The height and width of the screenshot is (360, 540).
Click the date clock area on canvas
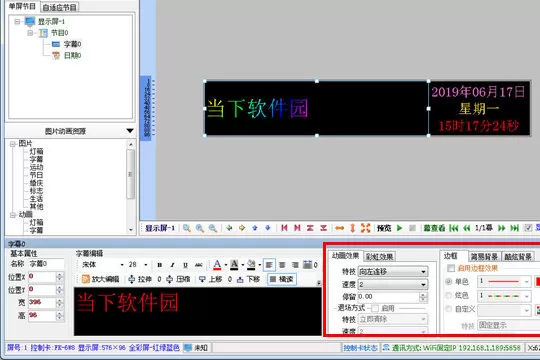(x=479, y=109)
